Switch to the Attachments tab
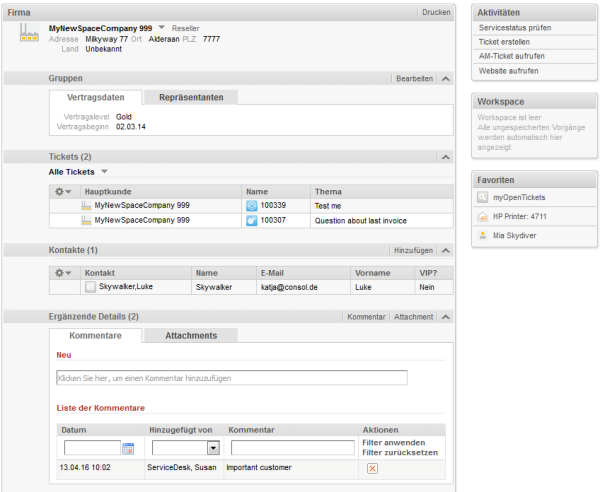The width and height of the screenshot is (600, 492). tap(191, 336)
